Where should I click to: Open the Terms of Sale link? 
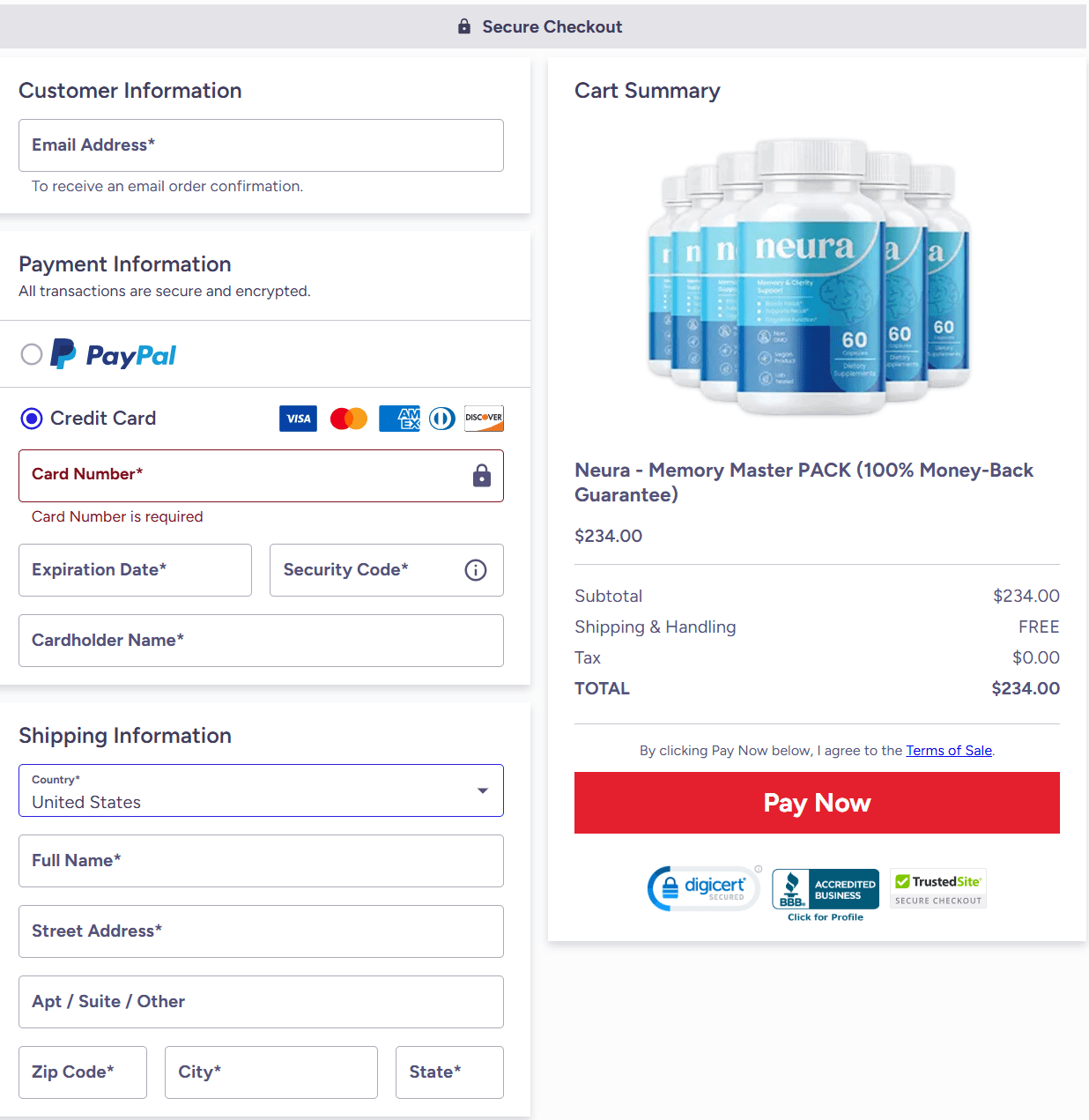948,750
